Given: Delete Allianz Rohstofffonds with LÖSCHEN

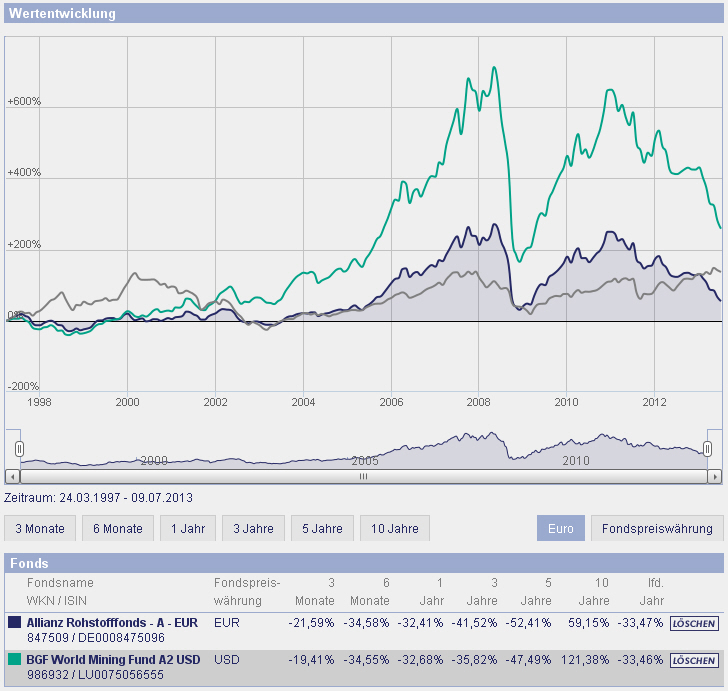Looking at the screenshot, I should pyautogui.click(x=694, y=623).
